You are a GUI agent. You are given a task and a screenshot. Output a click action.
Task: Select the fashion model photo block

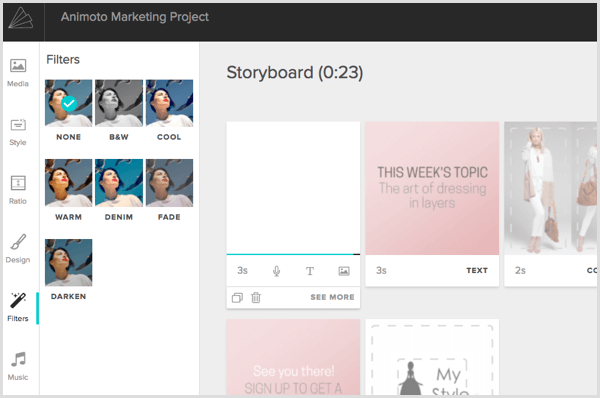click(550, 188)
